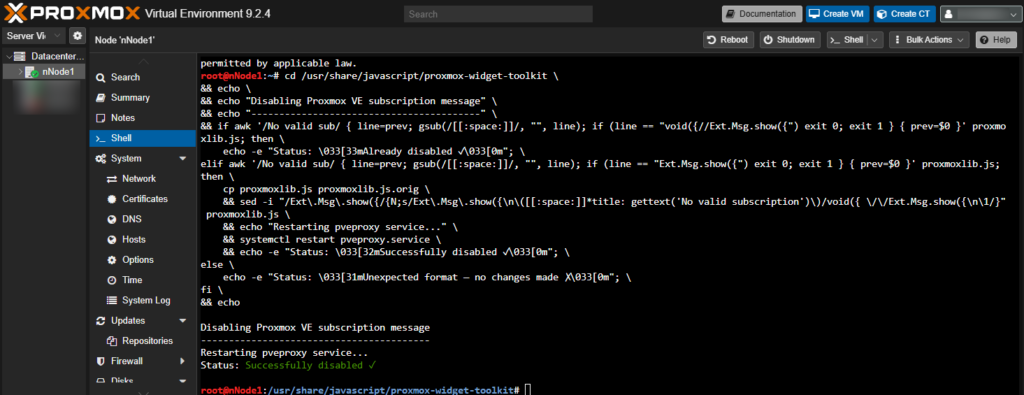This screenshot has height=395, width=1024.
Task: Select the Datacenter tree item
Action: (x=44, y=56)
